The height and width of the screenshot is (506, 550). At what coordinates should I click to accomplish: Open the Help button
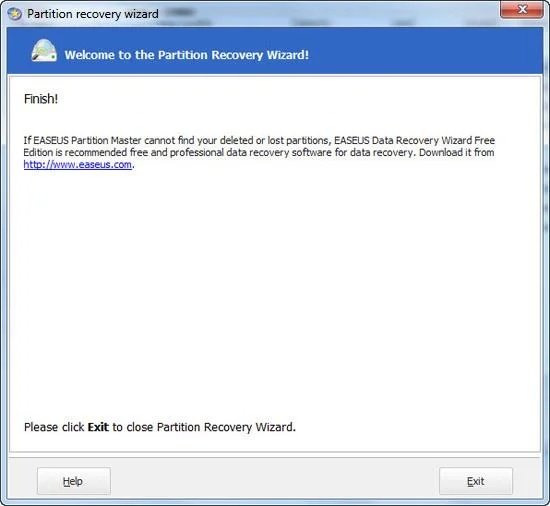74,481
